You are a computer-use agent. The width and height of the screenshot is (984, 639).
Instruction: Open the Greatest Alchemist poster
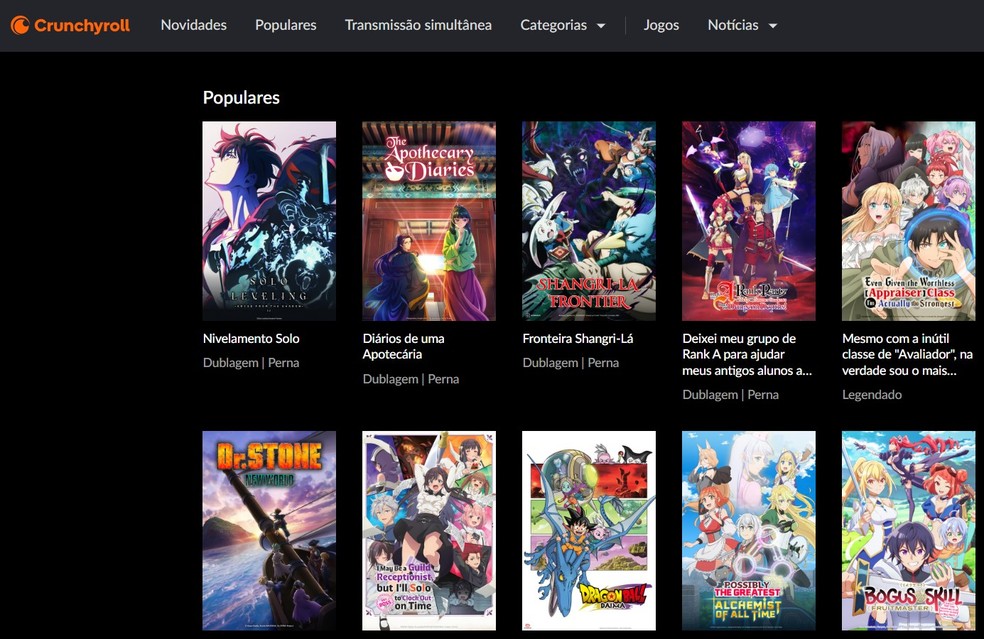[749, 530]
